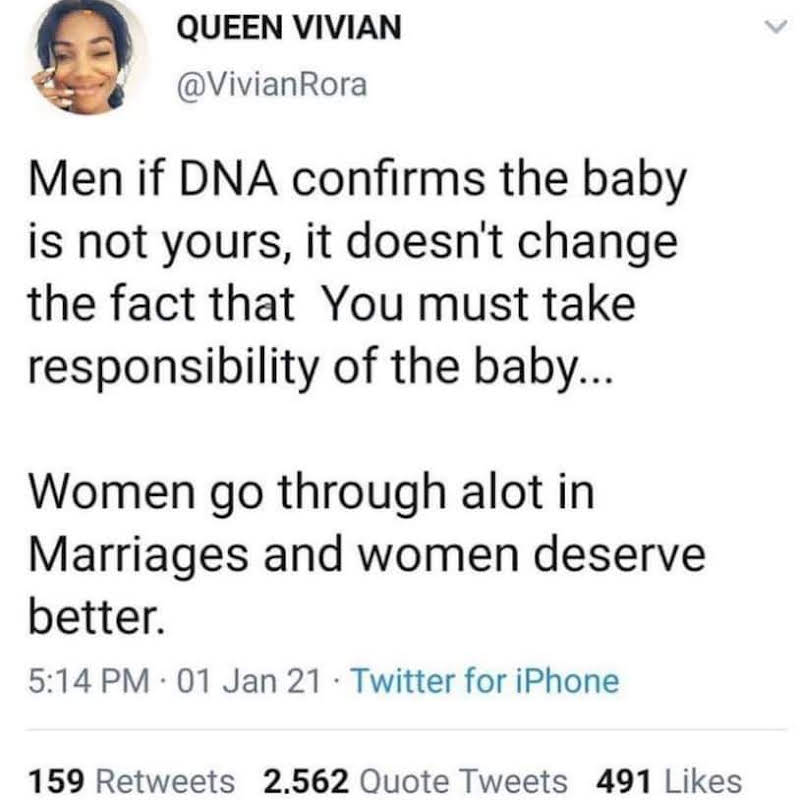The width and height of the screenshot is (800, 800).
Task: View the 2,562 Quote Tweets list
Action: [x=415, y=781]
